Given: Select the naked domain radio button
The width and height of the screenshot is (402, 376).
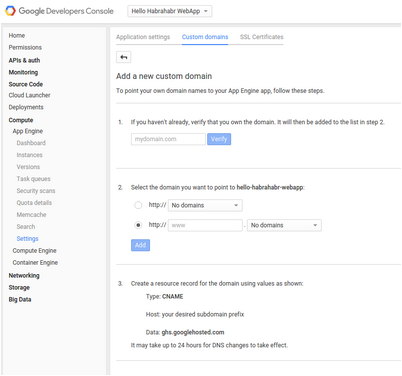Looking at the screenshot, I should click(138, 205).
